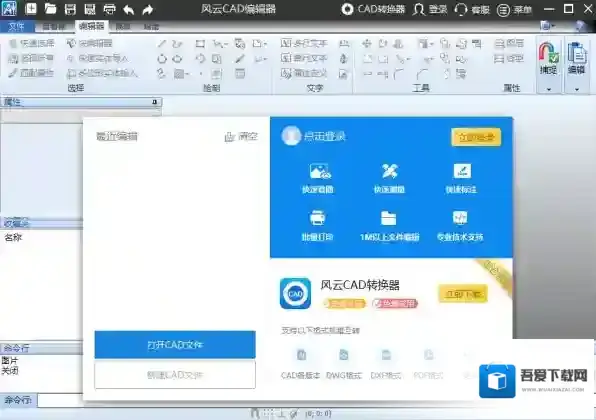Click the 单行文本 text tool

304,58
